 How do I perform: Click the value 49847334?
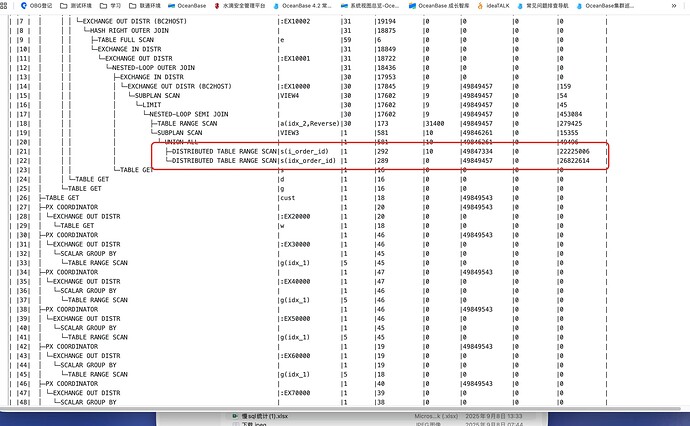click(478, 151)
